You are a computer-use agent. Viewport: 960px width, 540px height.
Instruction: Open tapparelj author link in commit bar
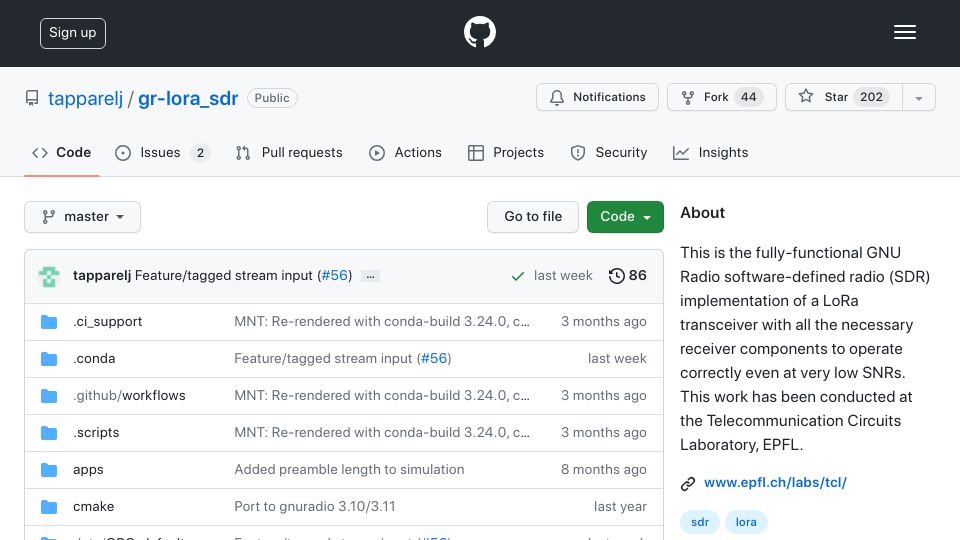point(102,276)
